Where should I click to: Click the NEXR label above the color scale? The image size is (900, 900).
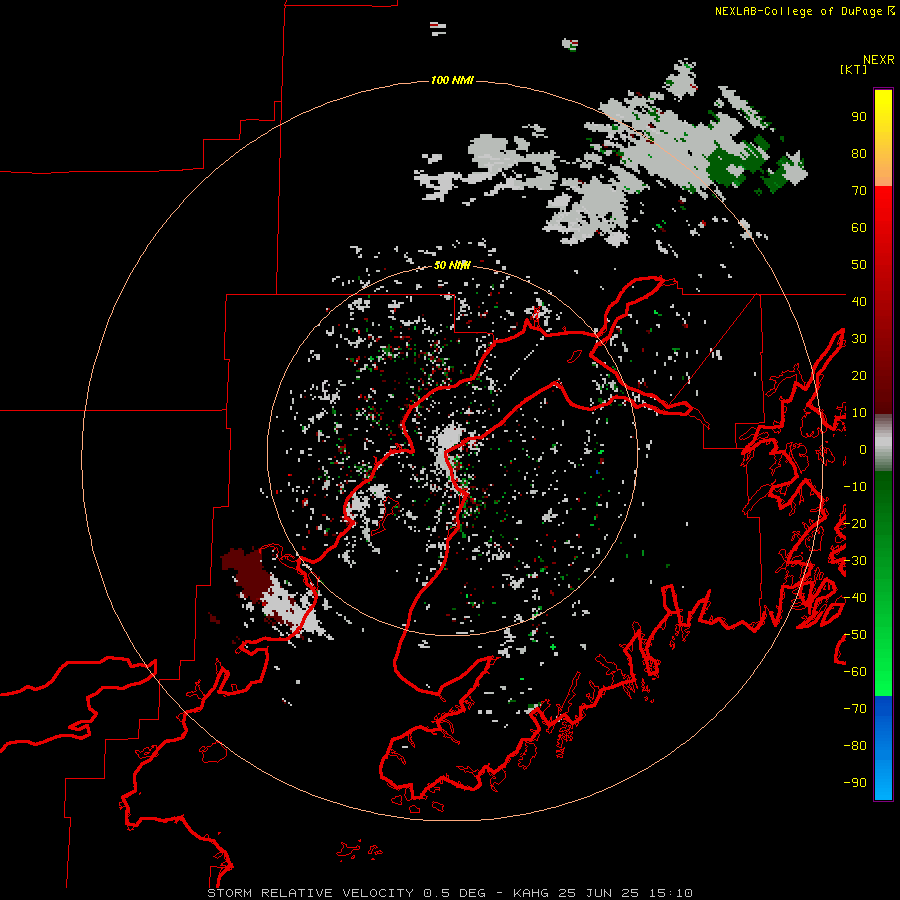[878, 60]
